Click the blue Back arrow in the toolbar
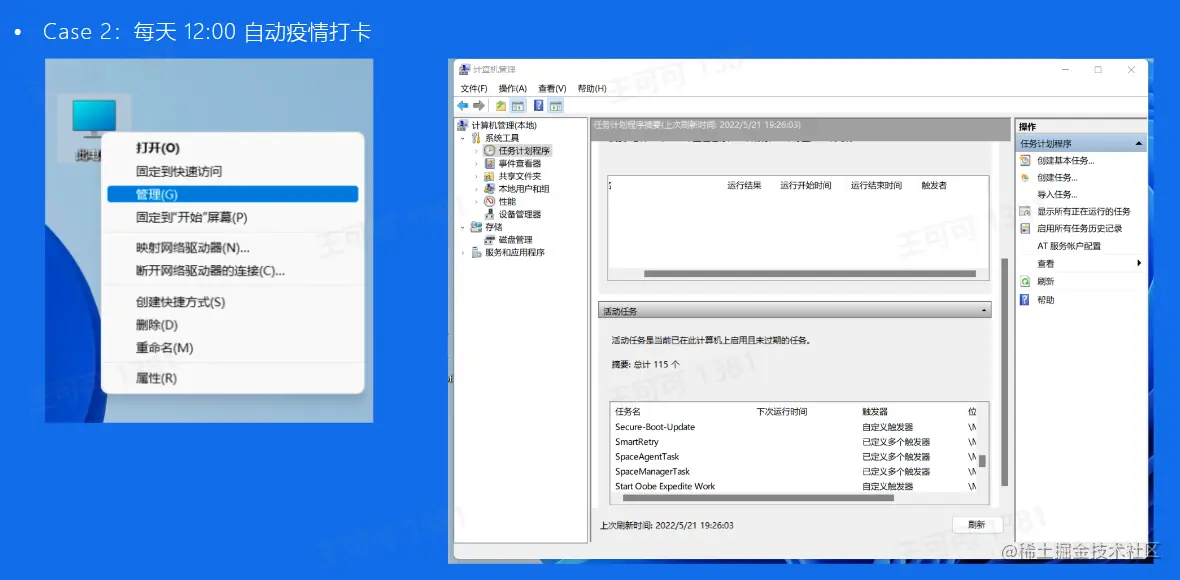Image resolution: width=1180 pixels, height=580 pixels. pos(462,105)
